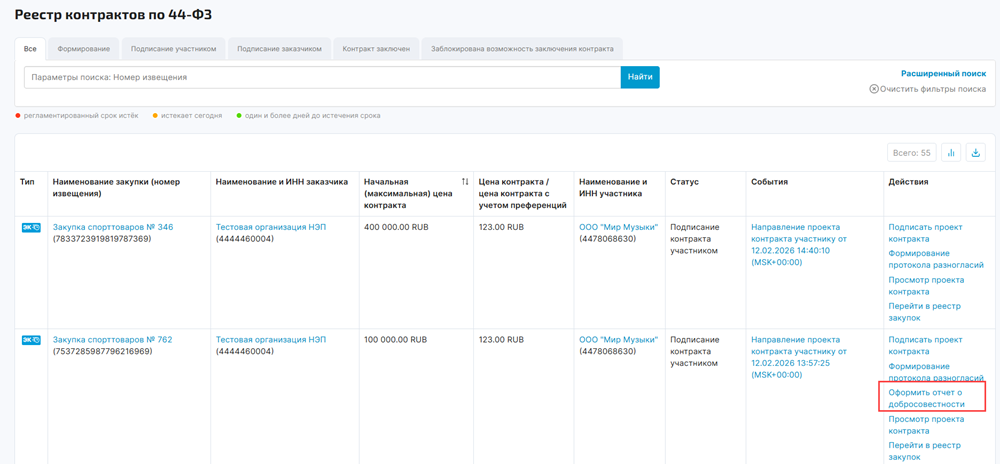
Task: Click the type icon for purchase № 762
Action: (x=31, y=340)
